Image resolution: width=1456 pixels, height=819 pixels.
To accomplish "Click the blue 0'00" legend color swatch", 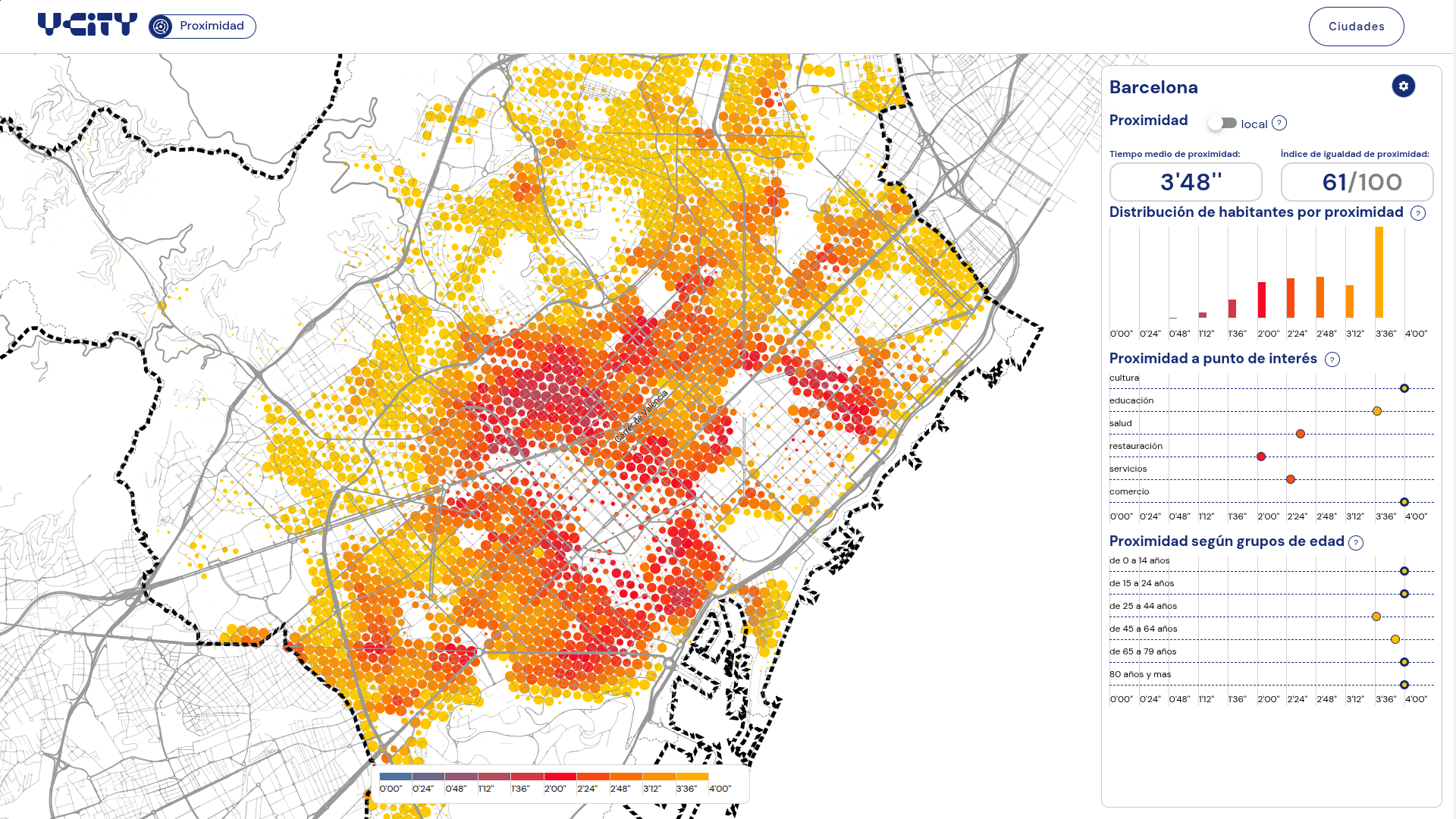I will click(x=395, y=777).
